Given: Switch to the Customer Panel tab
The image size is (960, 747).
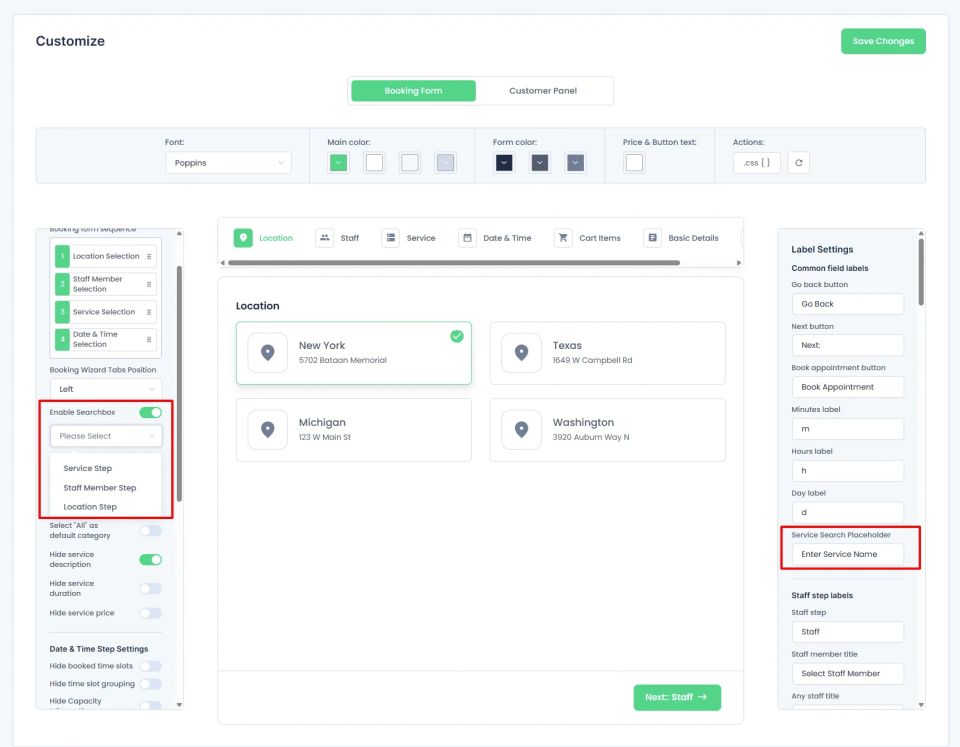Looking at the screenshot, I should pyautogui.click(x=543, y=91).
